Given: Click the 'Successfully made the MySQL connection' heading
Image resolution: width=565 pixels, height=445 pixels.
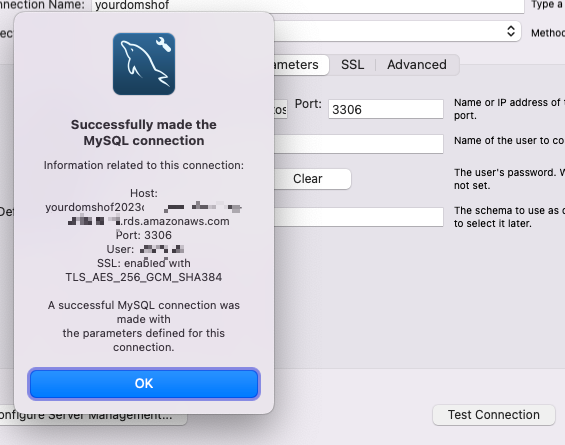Looking at the screenshot, I should tap(144, 132).
